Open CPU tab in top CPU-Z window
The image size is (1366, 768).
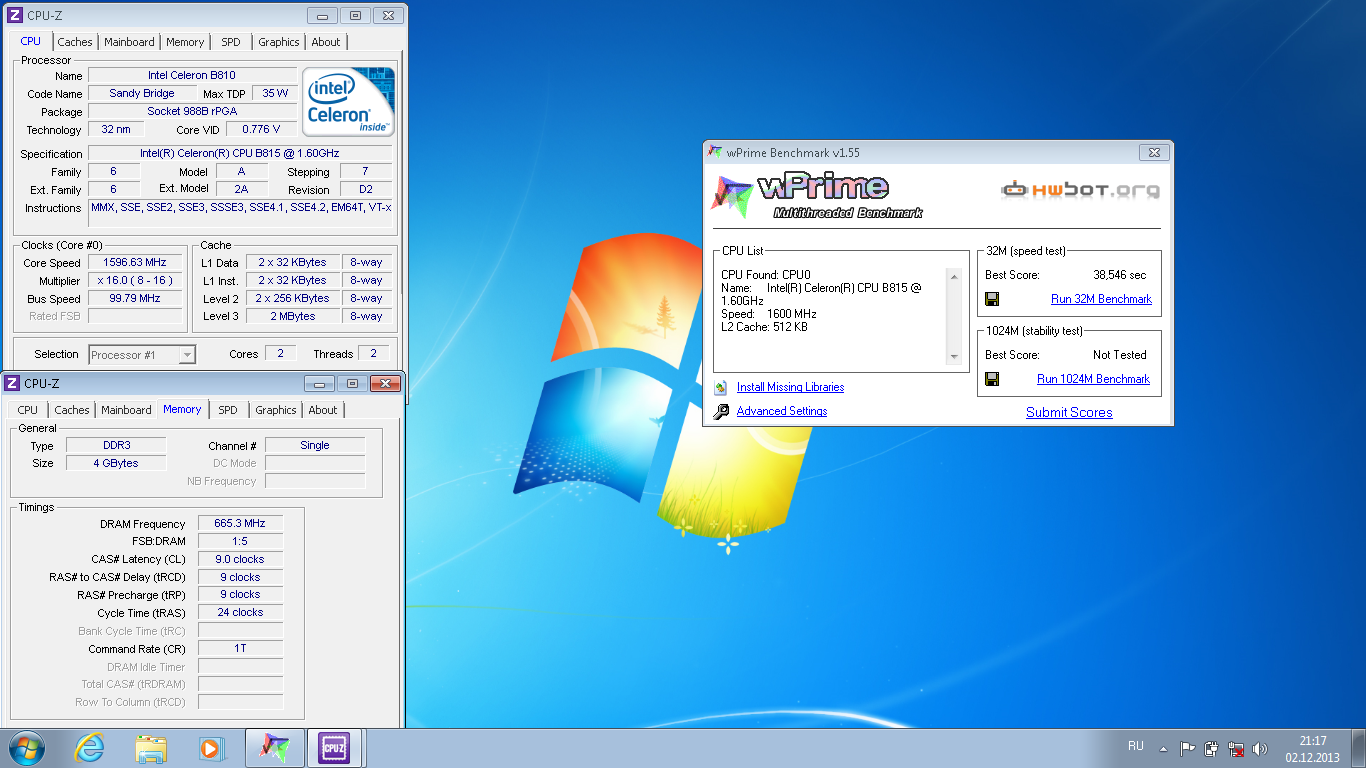[x=31, y=42]
